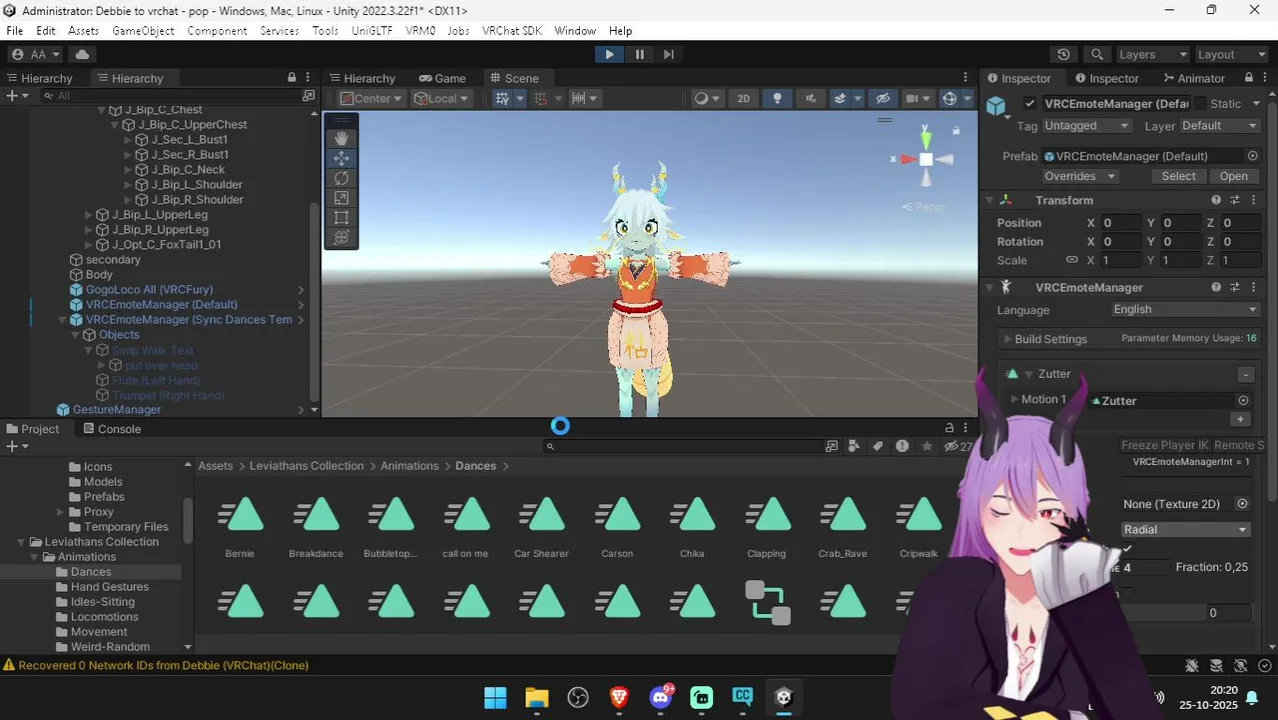
Task: Click the Zutter minus remove button
Action: [x=1245, y=374]
